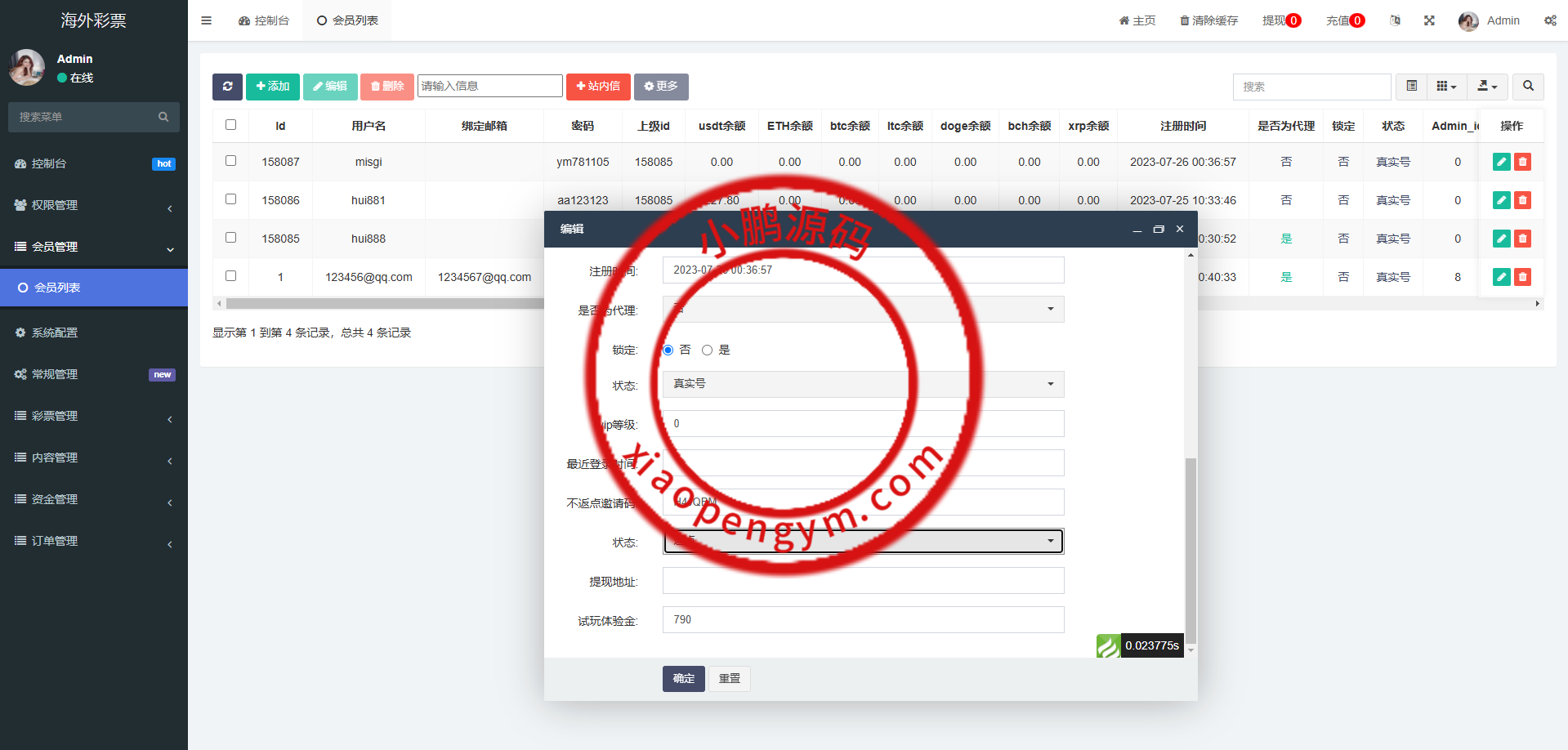
Task: Open the settings gears icon top right
Action: (x=1549, y=20)
